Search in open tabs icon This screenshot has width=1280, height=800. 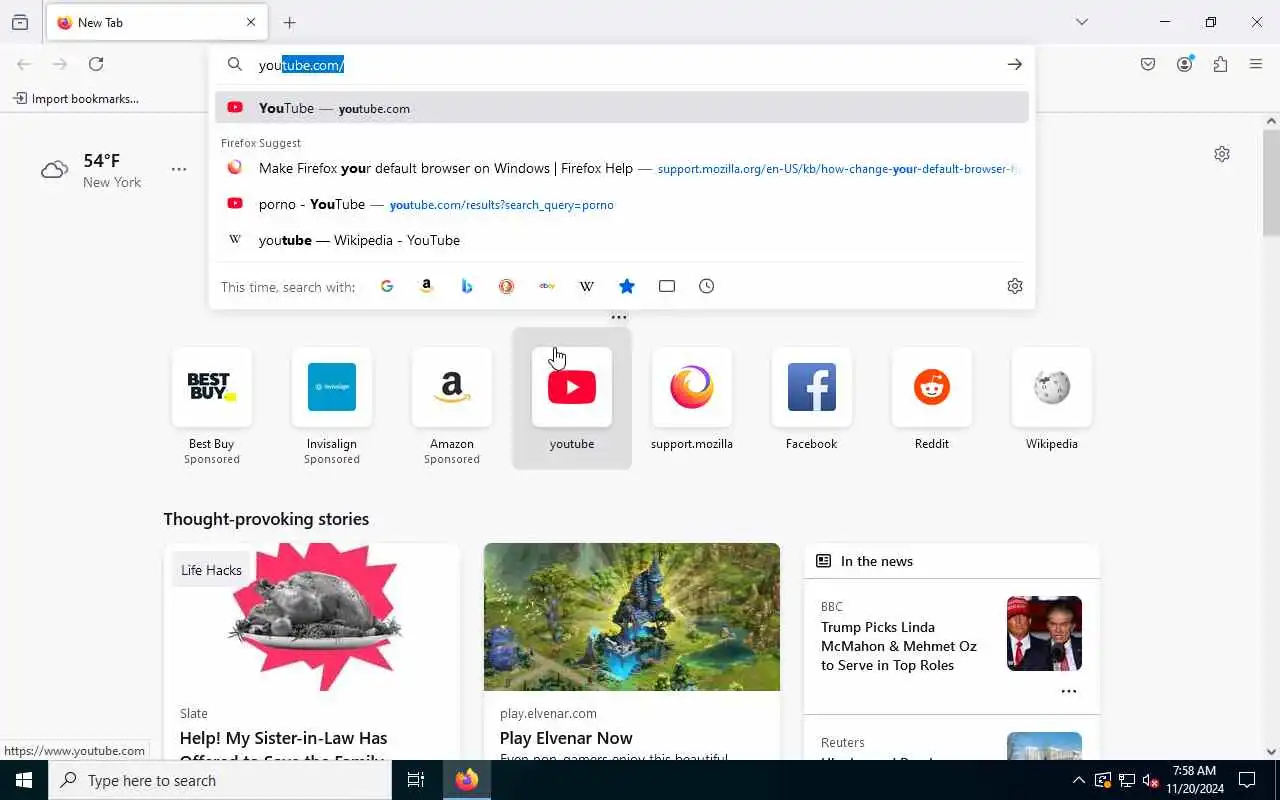coord(667,286)
